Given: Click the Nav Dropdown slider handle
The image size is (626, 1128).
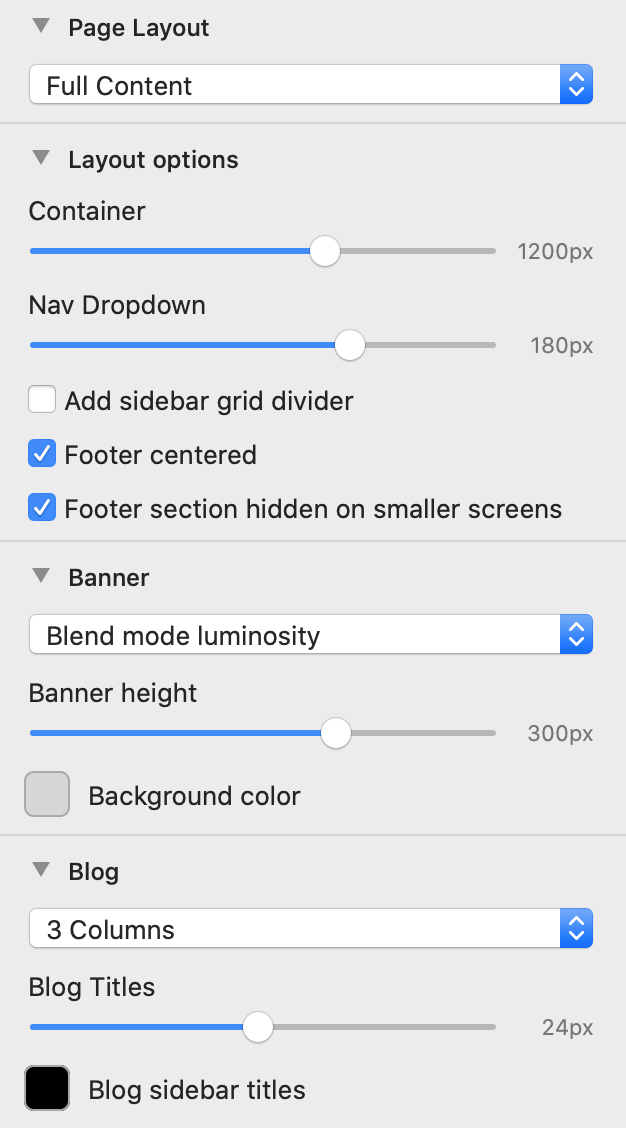Looking at the screenshot, I should [349, 345].
